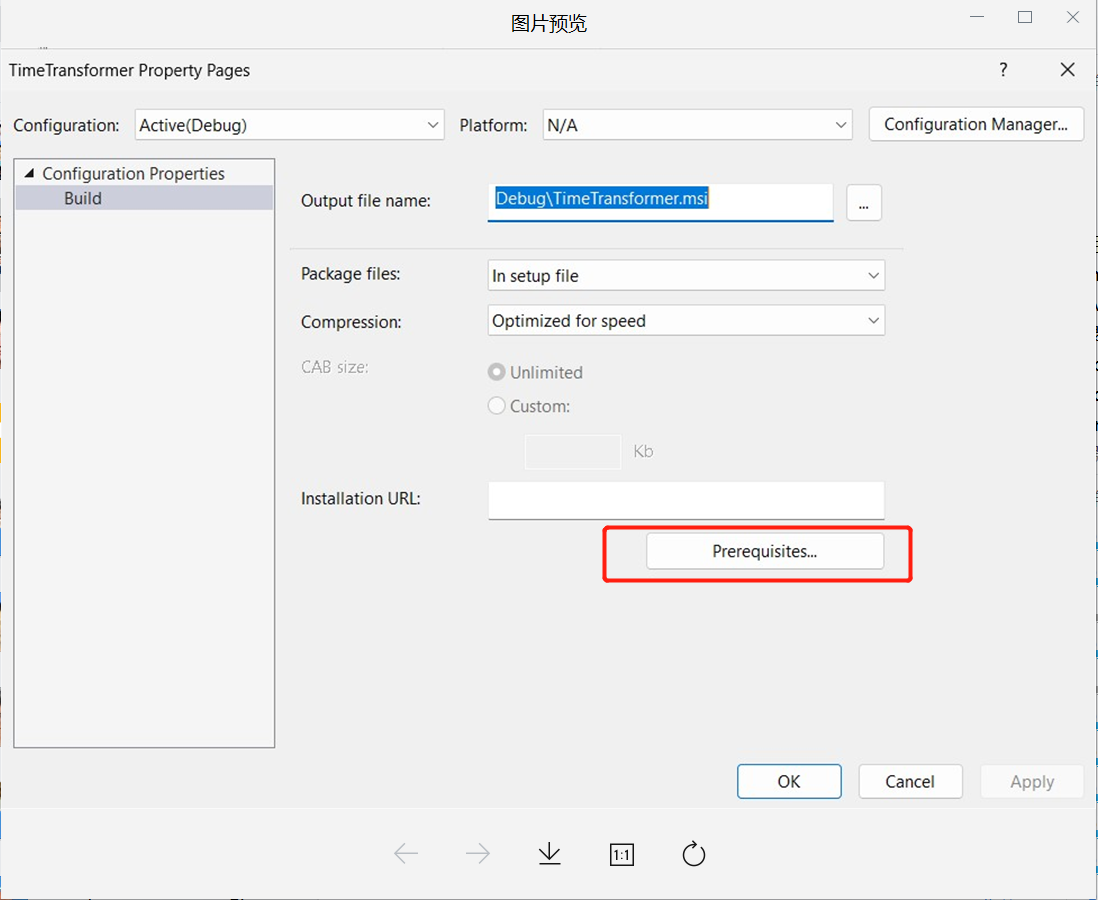Click the Installation URL text field
Viewport: 1098px width, 900px height.
point(686,500)
